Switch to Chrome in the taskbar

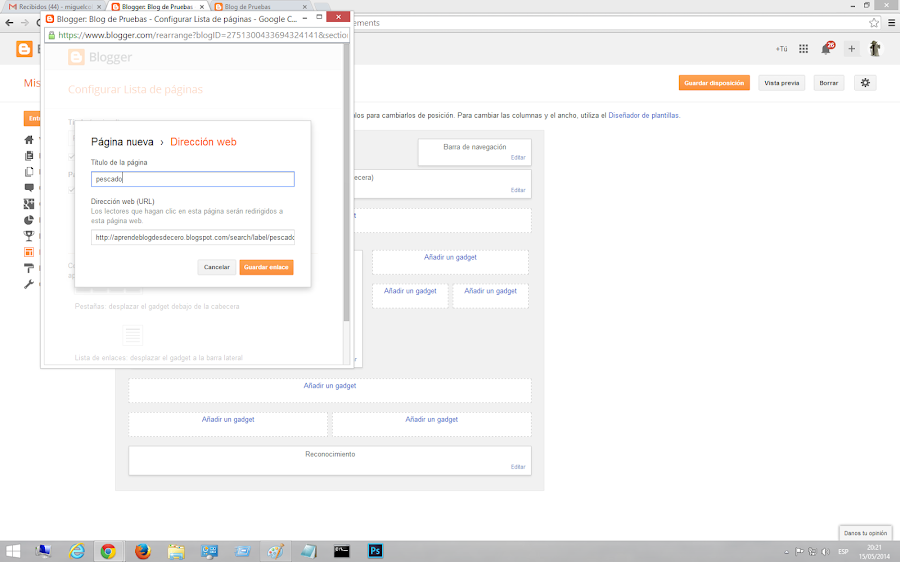coord(108,551)
